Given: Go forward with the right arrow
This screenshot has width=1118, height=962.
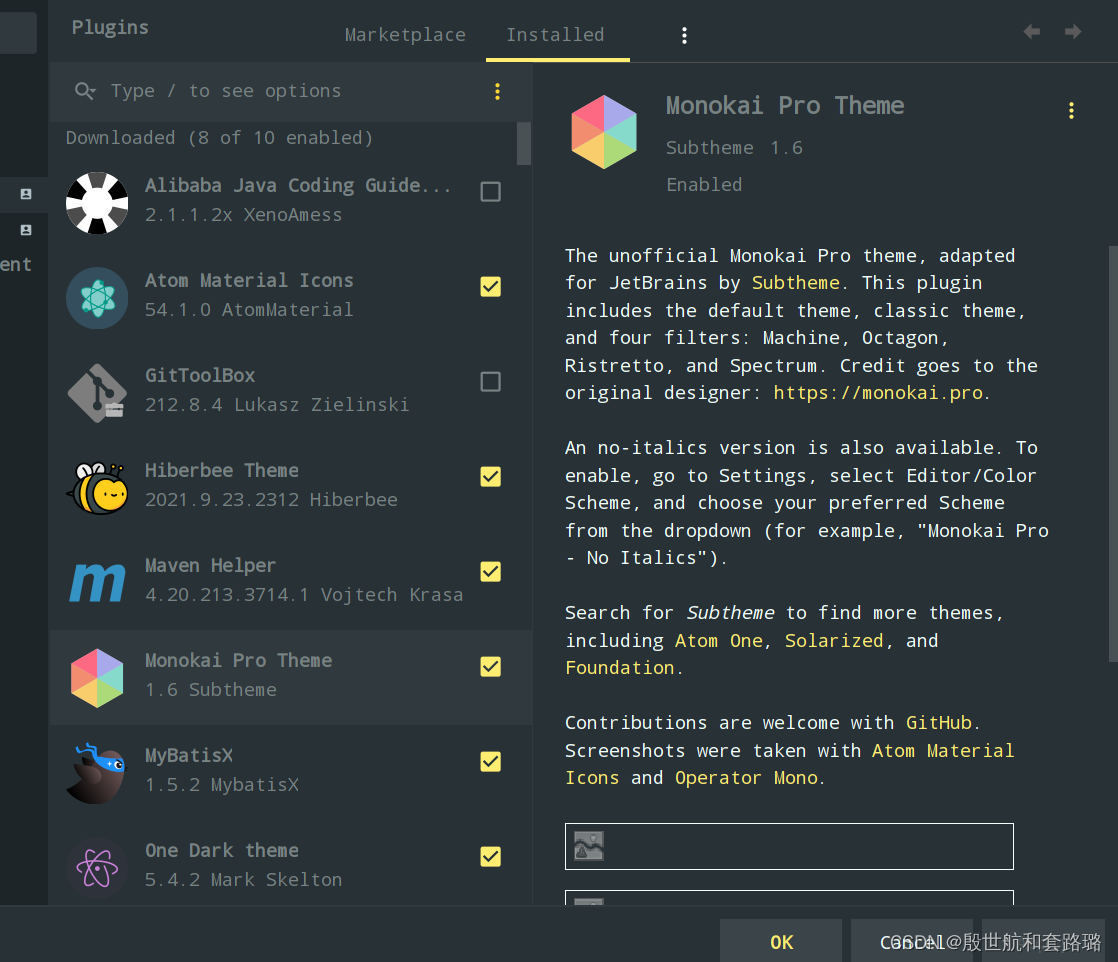Looking at the screenshot, I should (x=1072, y=31).
